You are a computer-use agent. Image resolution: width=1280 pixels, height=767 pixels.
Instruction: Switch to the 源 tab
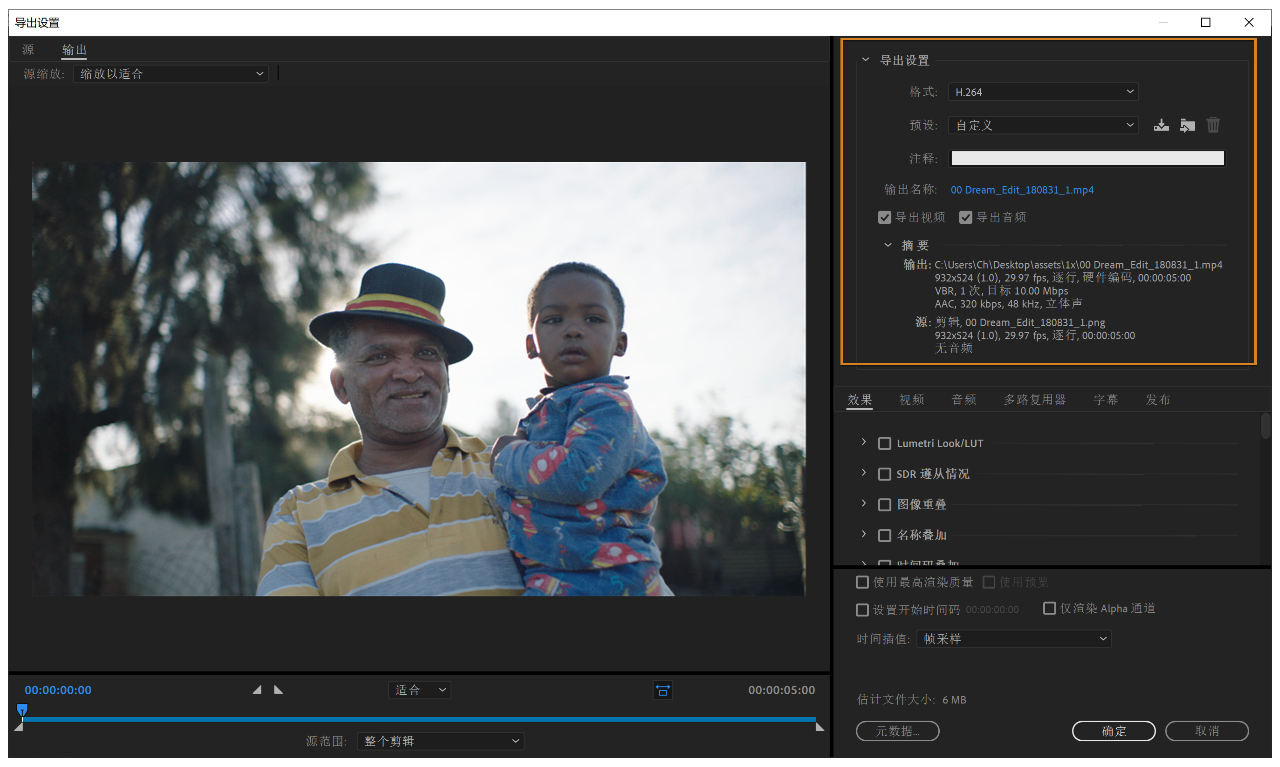28,50
